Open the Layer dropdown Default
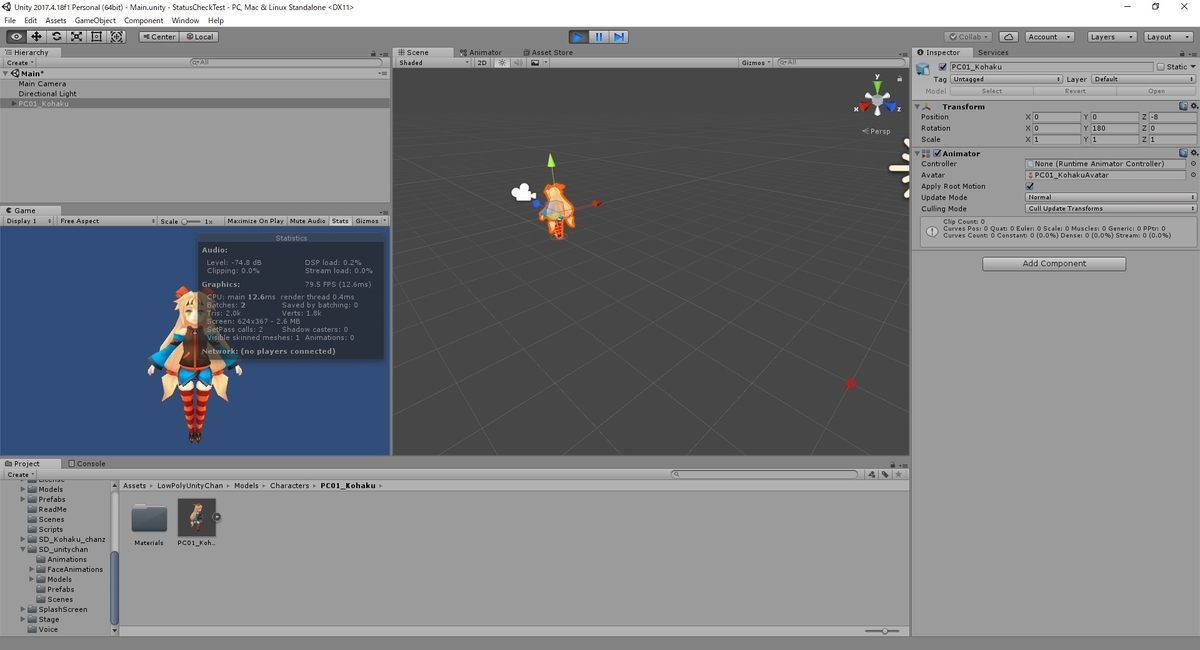Viewport: 1200px width, 650px height. pyautogui.click(x=1142, y=79)
